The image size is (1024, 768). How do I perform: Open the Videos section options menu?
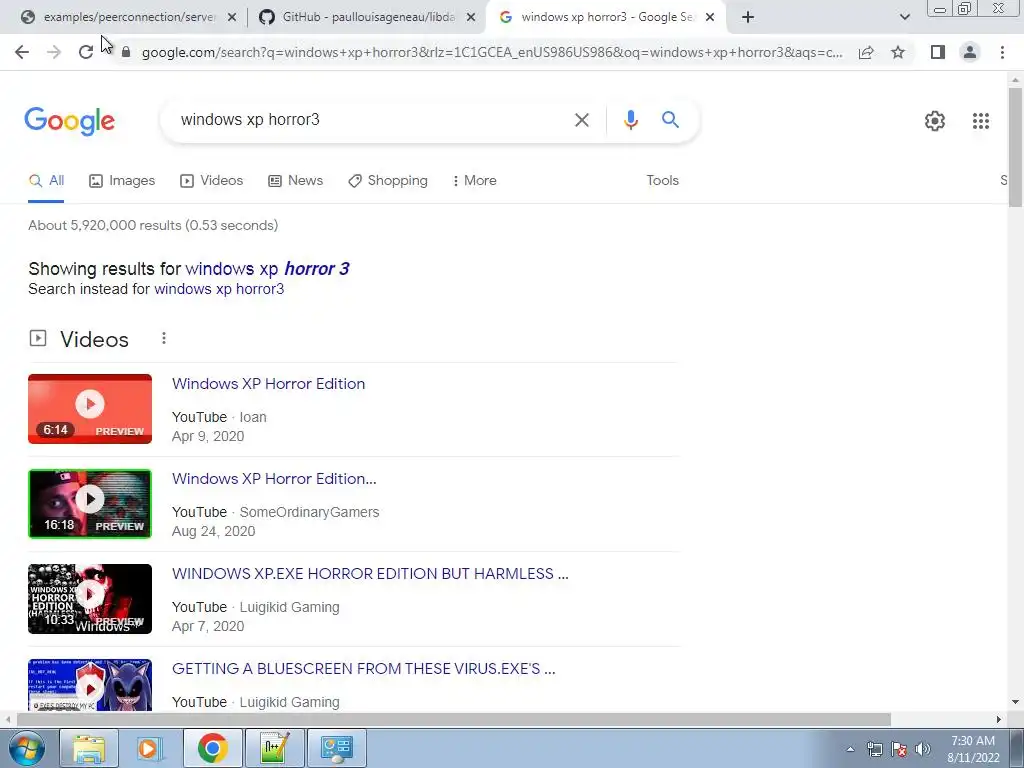(x=164, y=338)
